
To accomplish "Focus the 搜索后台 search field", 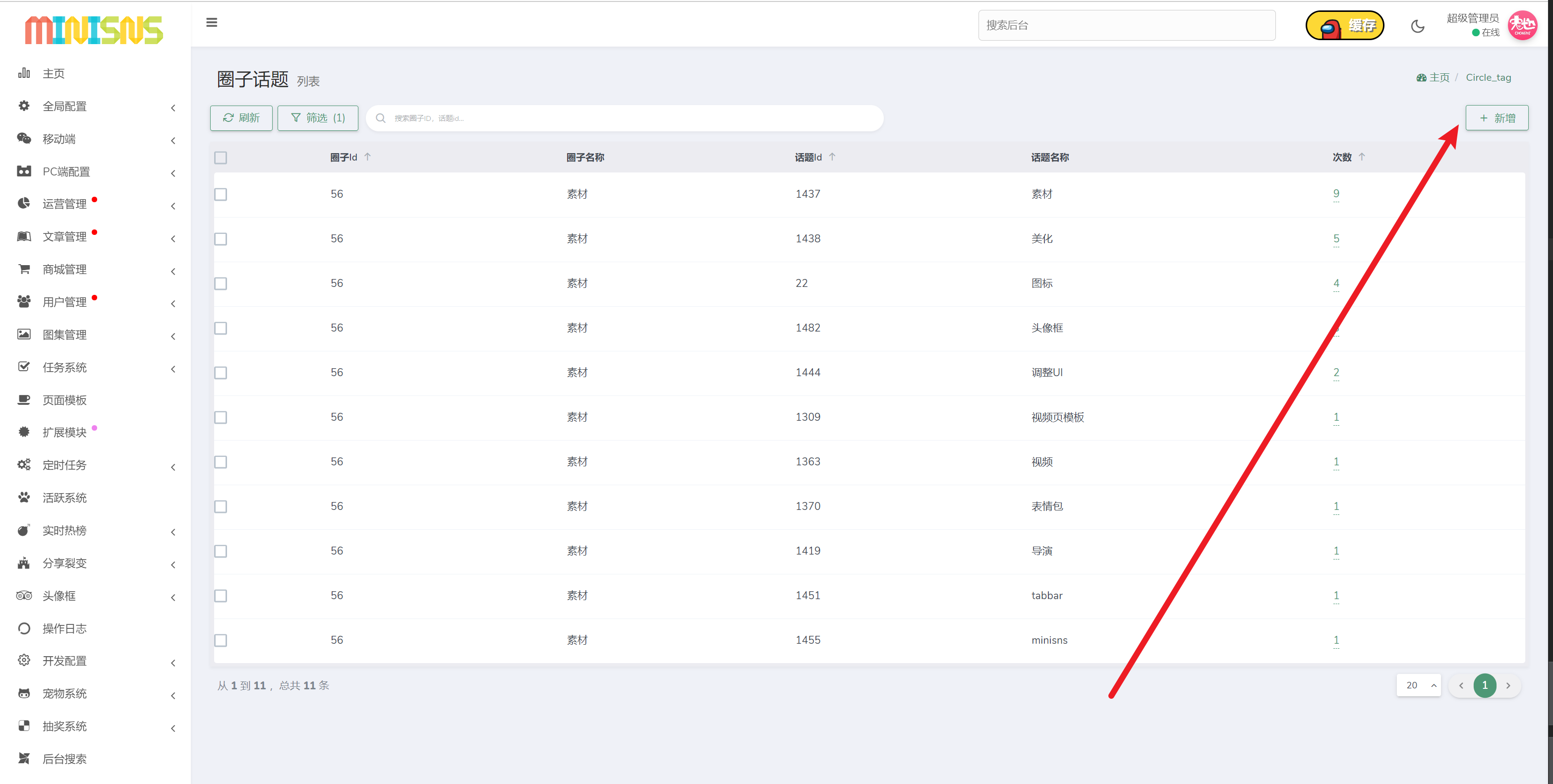I will click(1126, 25).
